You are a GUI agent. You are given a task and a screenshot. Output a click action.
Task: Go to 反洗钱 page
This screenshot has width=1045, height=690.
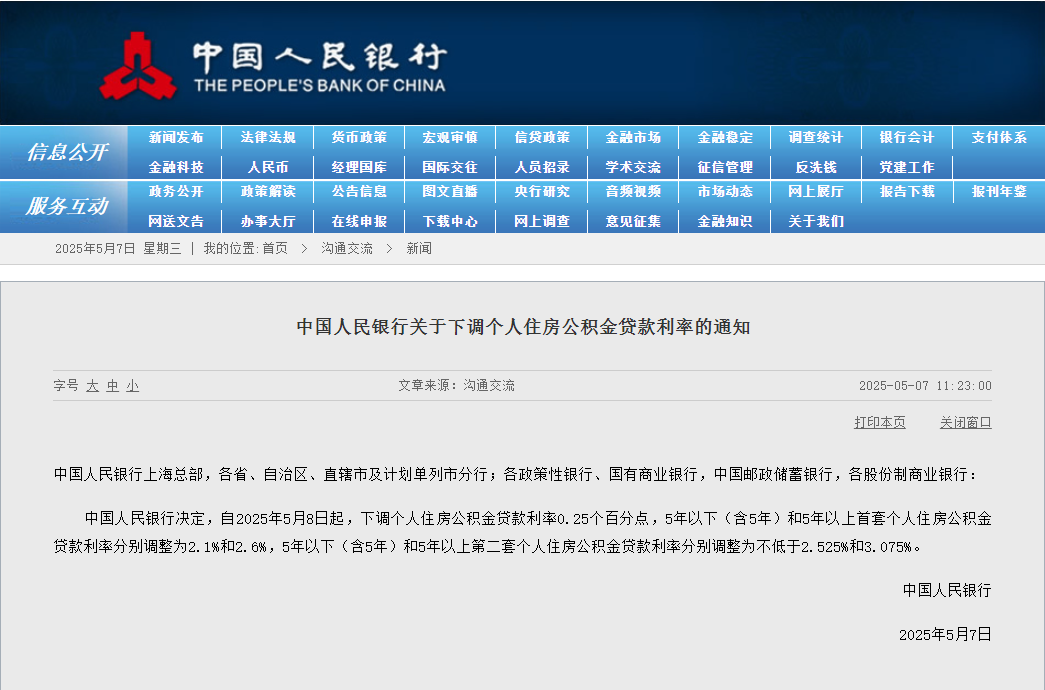[816, 167]
